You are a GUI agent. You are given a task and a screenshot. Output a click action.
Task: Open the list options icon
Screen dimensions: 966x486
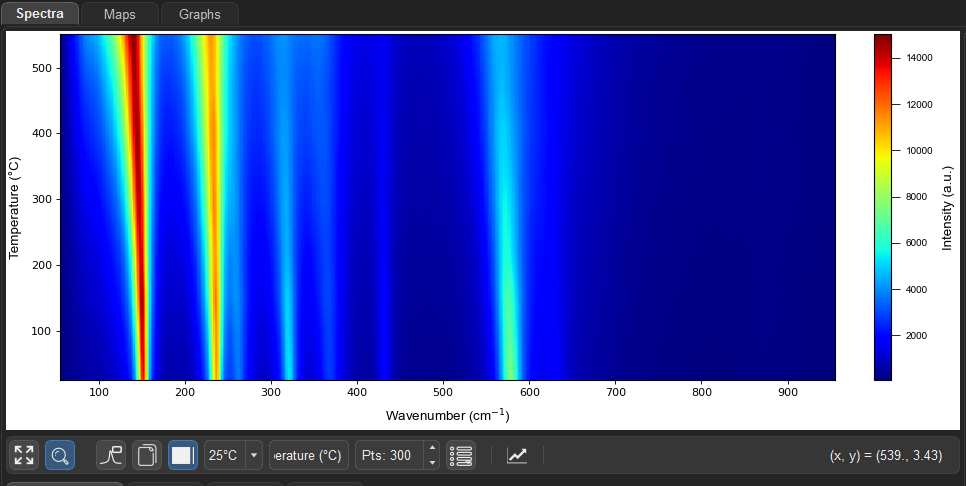pos(461,455)
